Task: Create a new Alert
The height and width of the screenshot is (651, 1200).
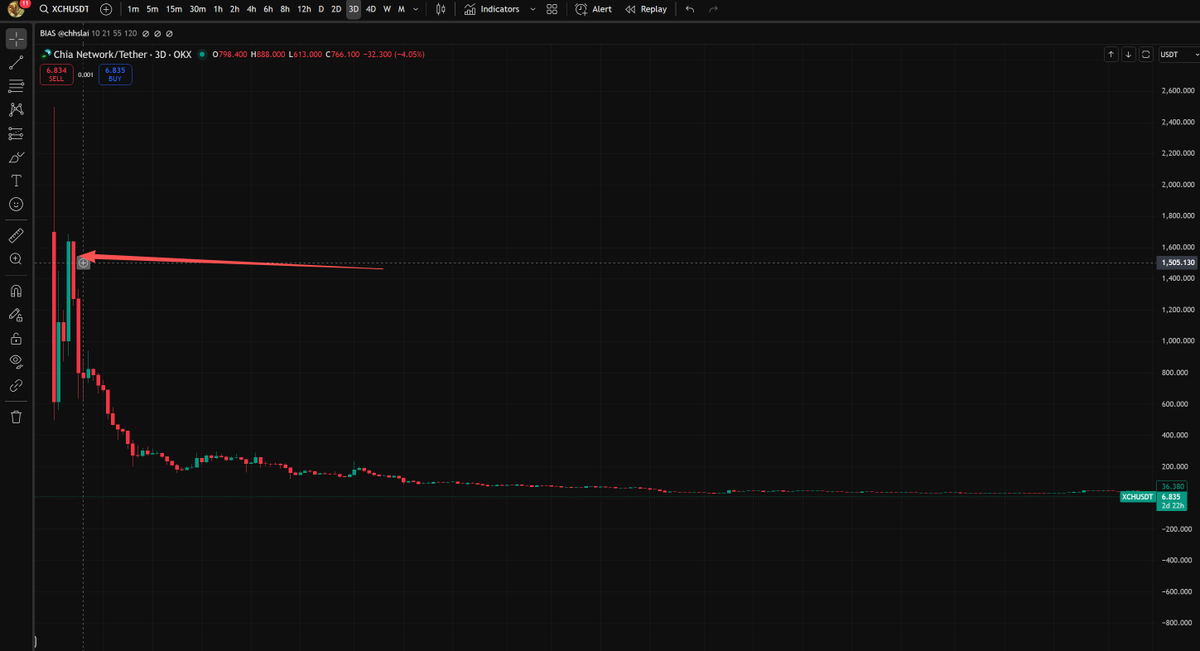Action: tap(593, 9)
